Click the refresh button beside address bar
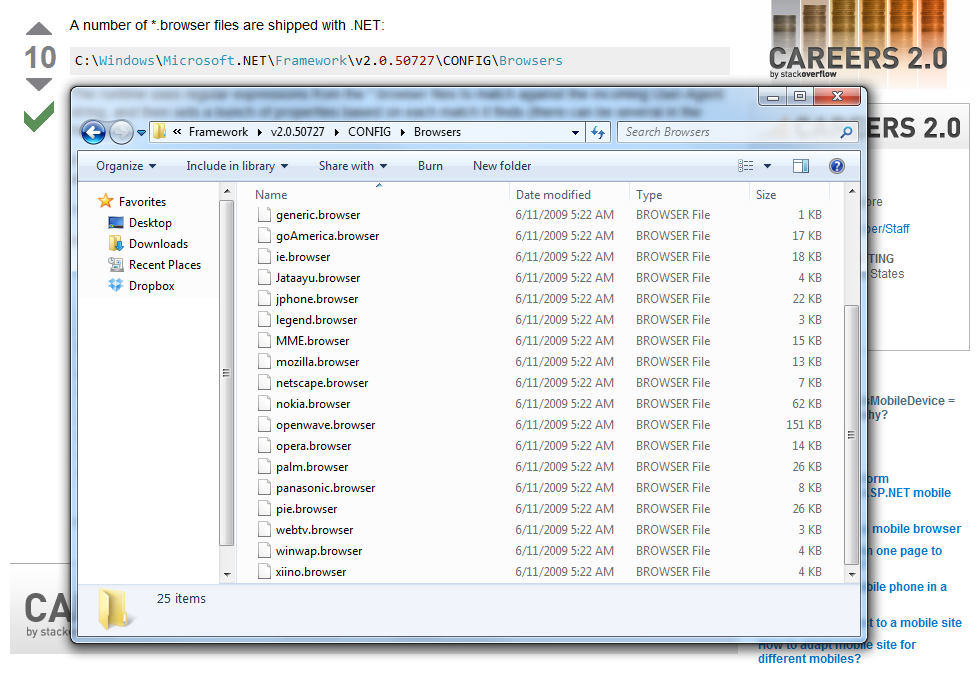 tap(598, 132)
